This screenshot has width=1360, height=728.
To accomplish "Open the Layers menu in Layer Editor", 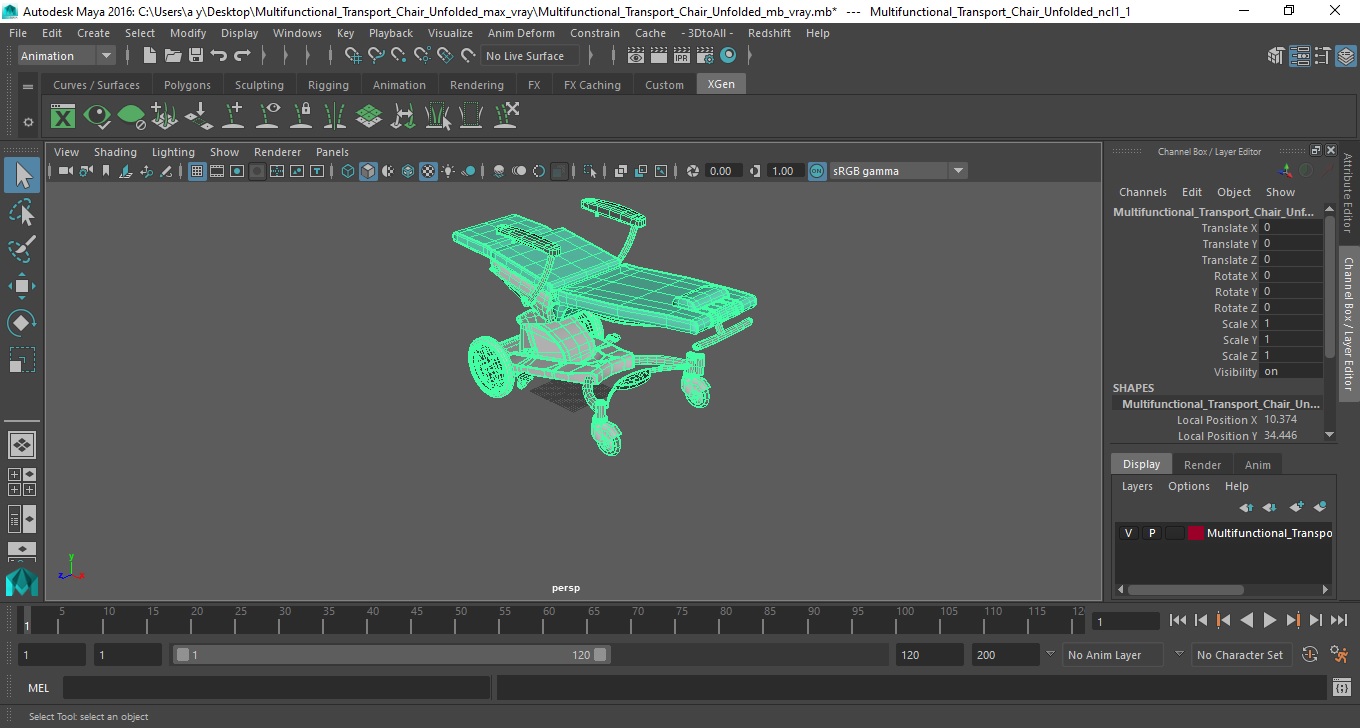I will [x=1137, y=486].
